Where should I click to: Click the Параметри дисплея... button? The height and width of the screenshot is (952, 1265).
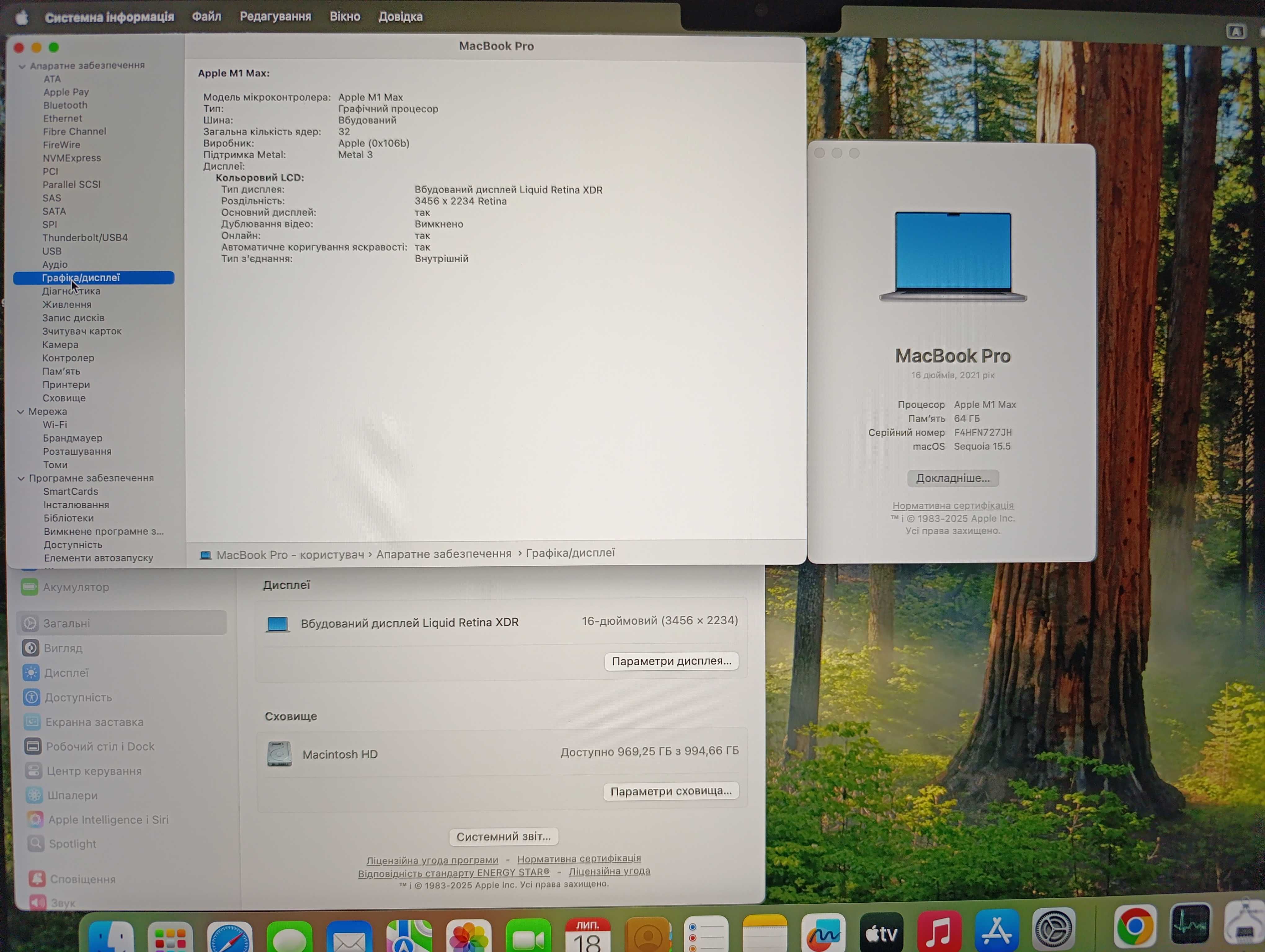671,661
